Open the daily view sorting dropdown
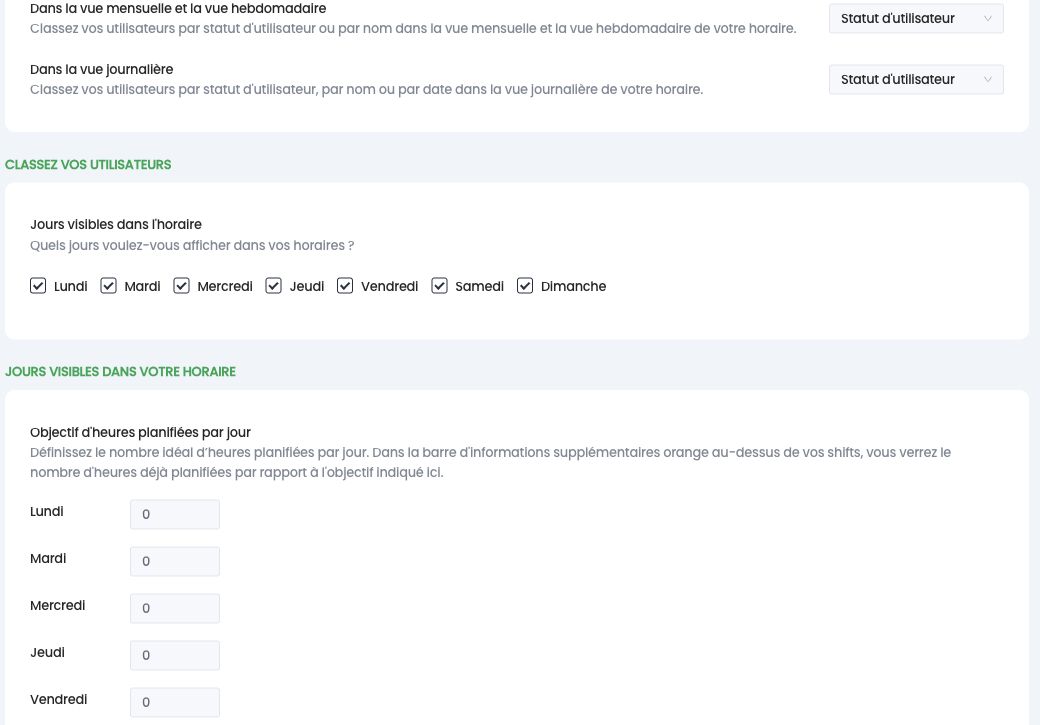1040x725 pixels. point(916,80)
